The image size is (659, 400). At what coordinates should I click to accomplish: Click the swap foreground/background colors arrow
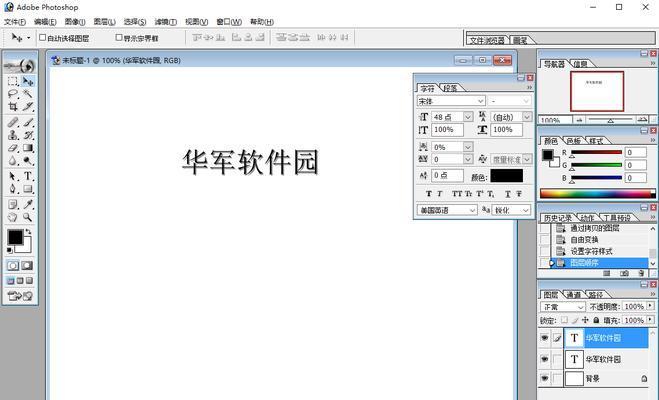[x=29, y=232]
